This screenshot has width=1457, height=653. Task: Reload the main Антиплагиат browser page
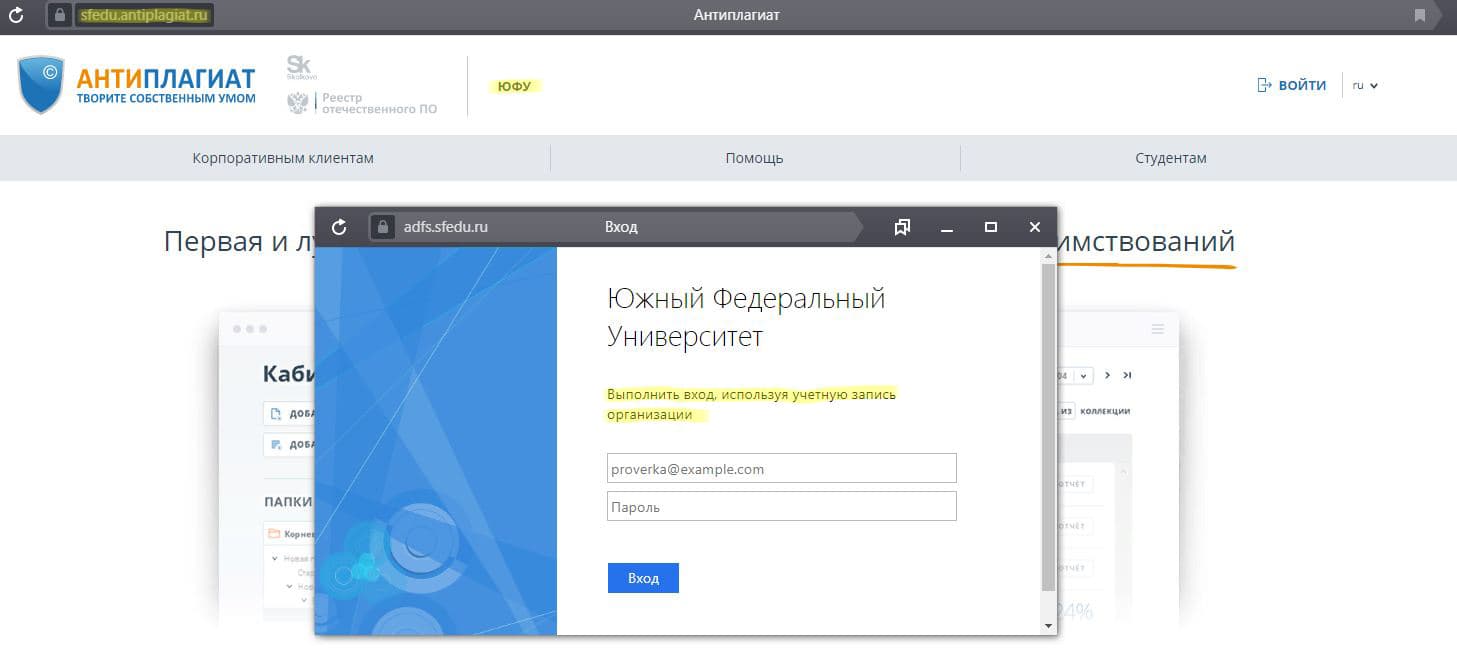[x=15, y=15]
